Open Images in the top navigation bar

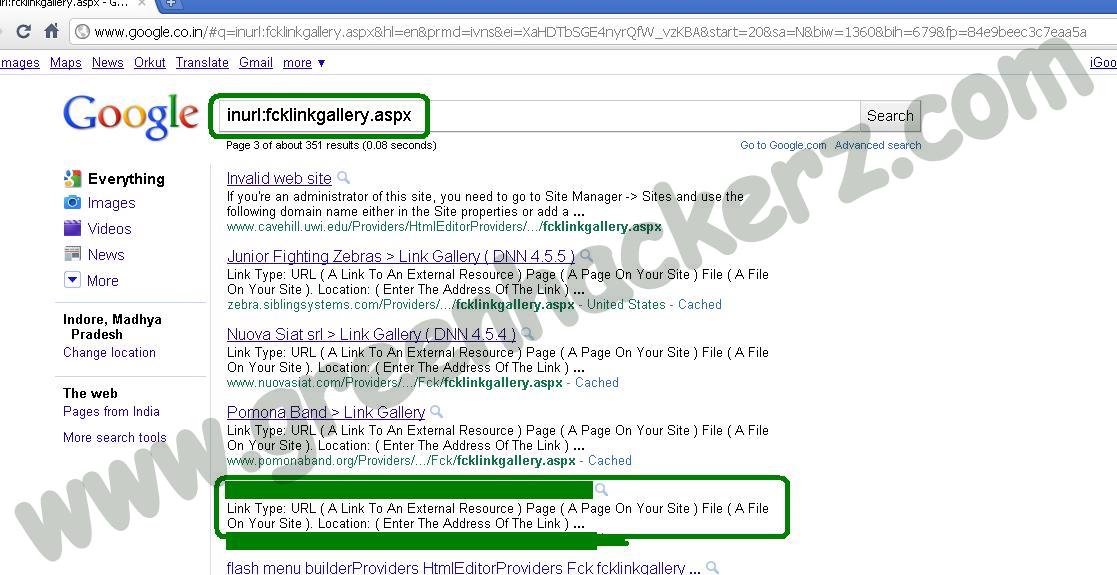click(20, 63)
